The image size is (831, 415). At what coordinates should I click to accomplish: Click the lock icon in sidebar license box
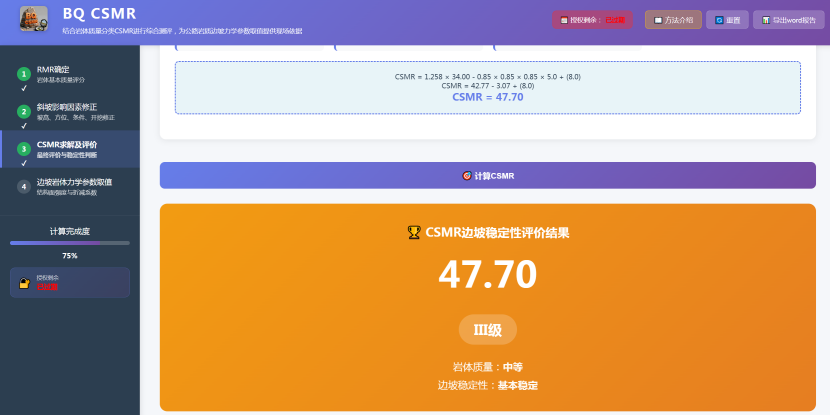[x=24, y=282]
